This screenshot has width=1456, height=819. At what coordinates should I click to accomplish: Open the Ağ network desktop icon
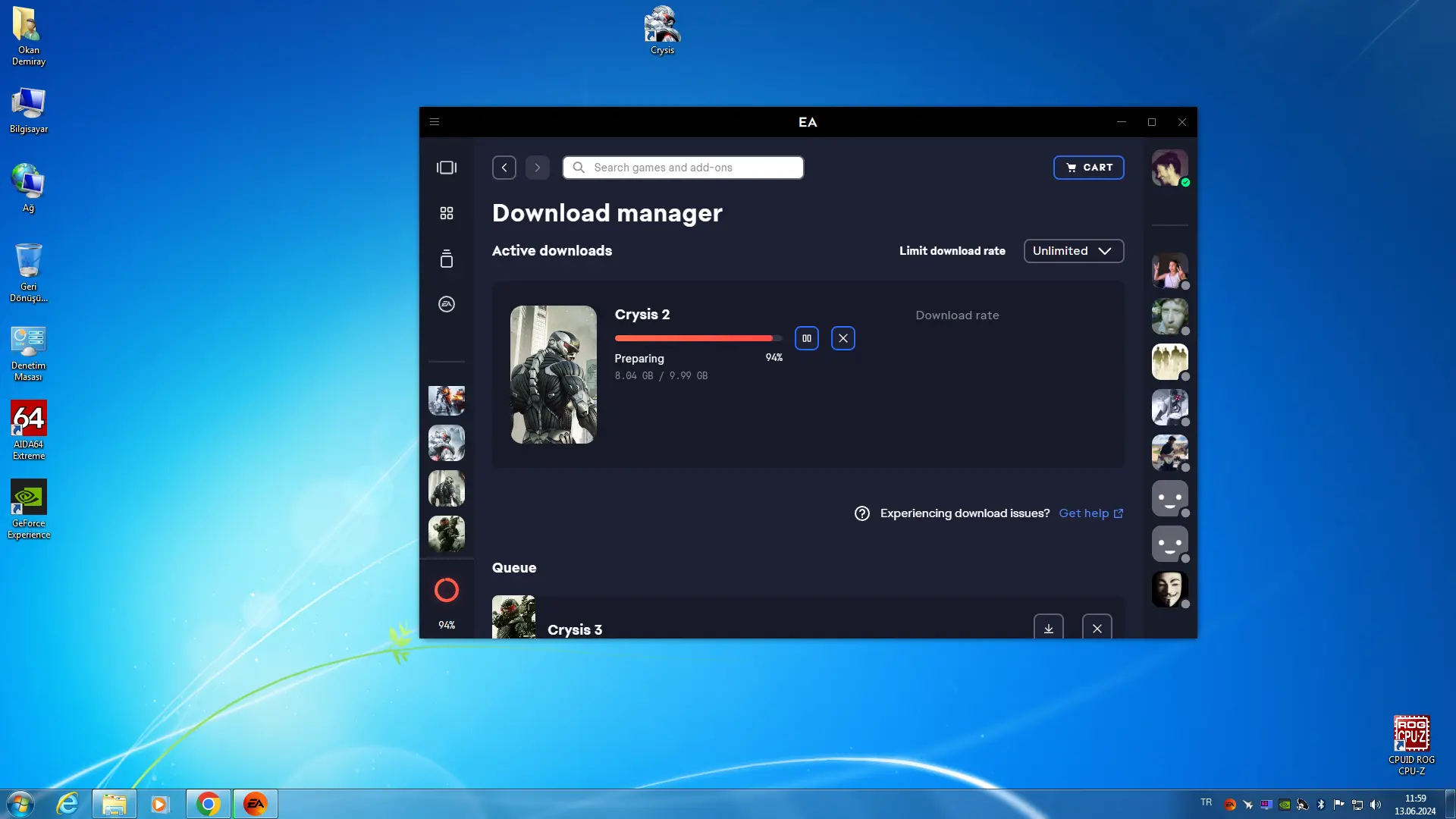(x=28, y=188)
